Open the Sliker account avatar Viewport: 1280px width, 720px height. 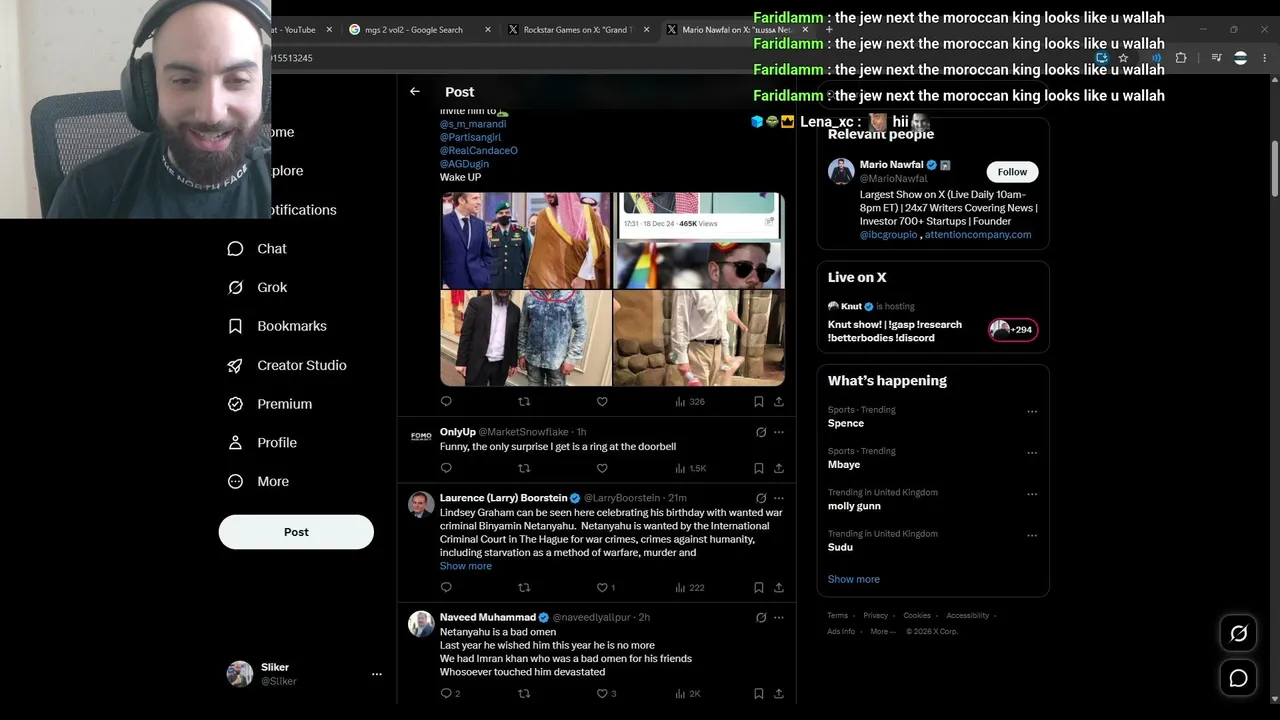tap(240, 674)
